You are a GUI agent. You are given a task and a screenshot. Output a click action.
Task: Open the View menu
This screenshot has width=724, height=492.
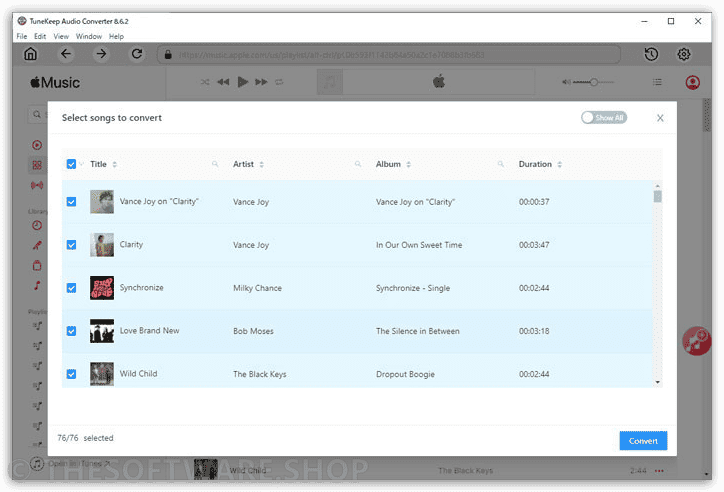tap(61, 36)
